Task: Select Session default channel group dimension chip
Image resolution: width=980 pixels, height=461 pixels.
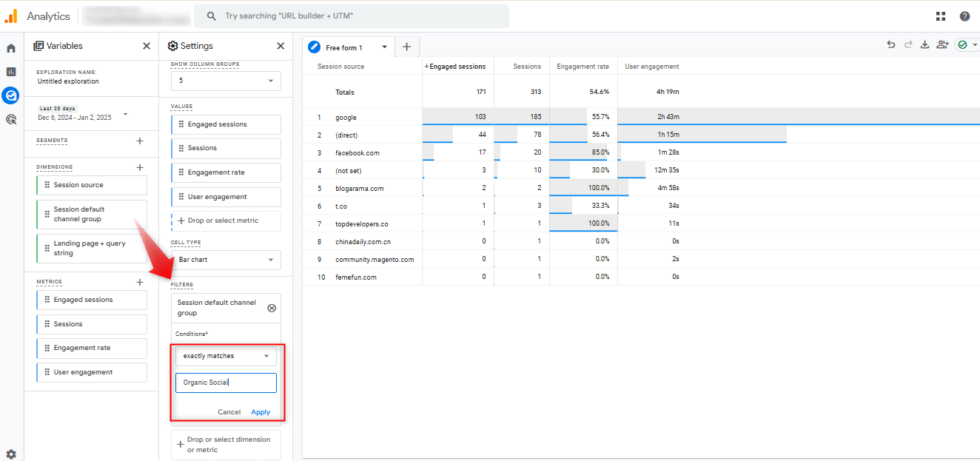Action: click(x=92, y=214)
